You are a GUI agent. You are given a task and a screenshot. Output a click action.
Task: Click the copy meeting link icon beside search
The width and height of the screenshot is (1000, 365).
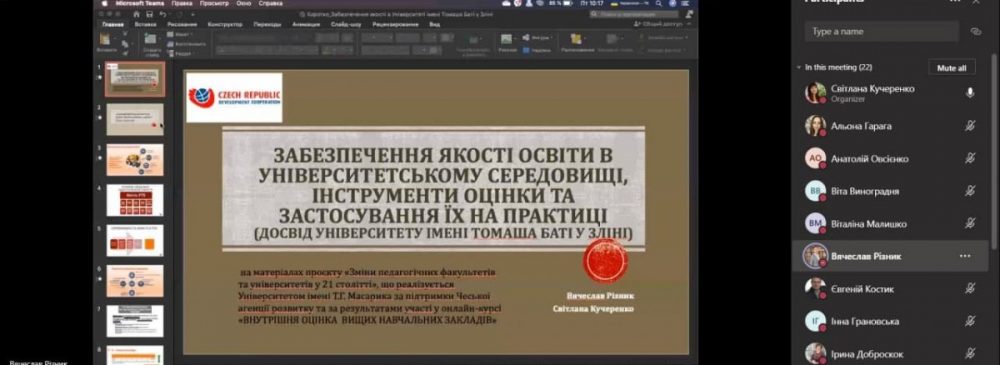point(975,31)
